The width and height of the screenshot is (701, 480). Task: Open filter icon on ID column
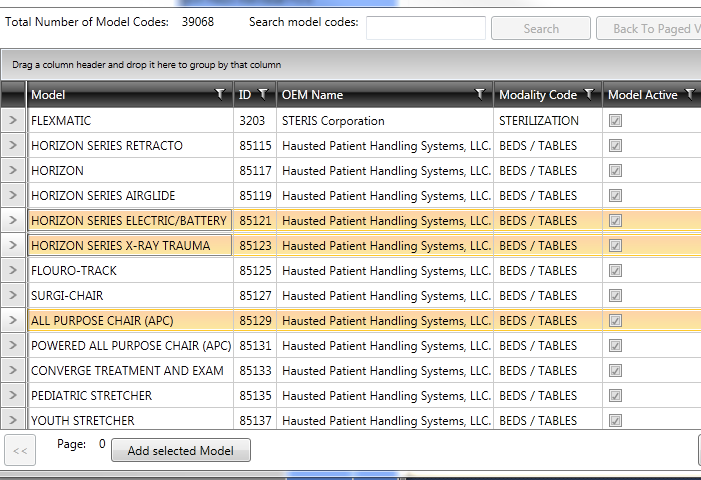click(263, 95)
